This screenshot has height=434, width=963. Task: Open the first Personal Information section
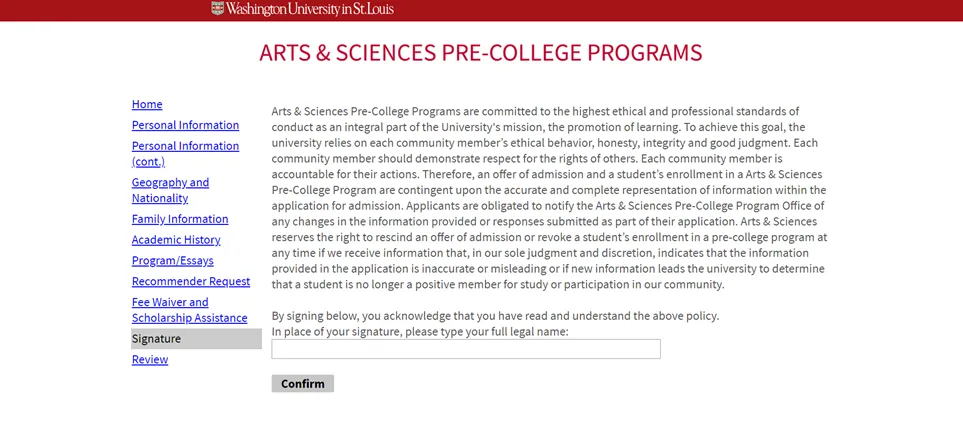[x=185, y=125]
